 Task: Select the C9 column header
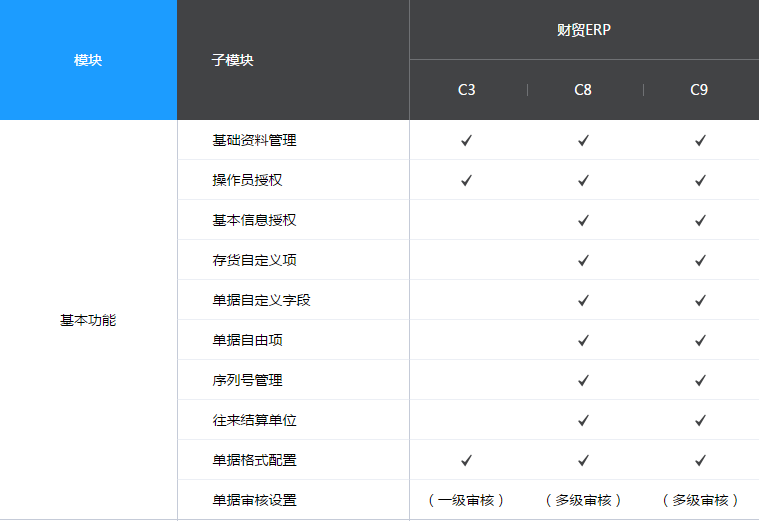point(699,90)
